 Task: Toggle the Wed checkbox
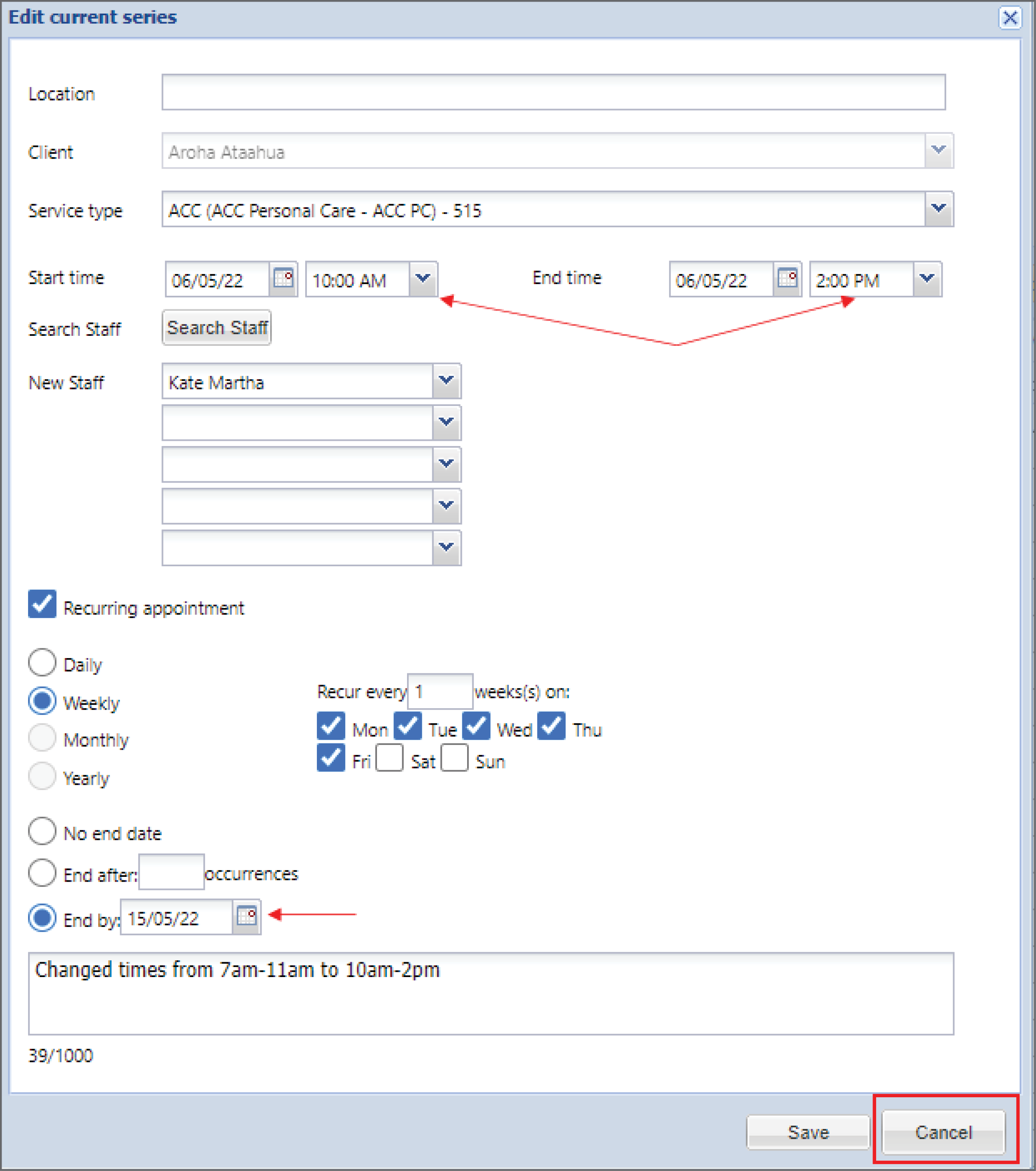(x=476, y=726)
